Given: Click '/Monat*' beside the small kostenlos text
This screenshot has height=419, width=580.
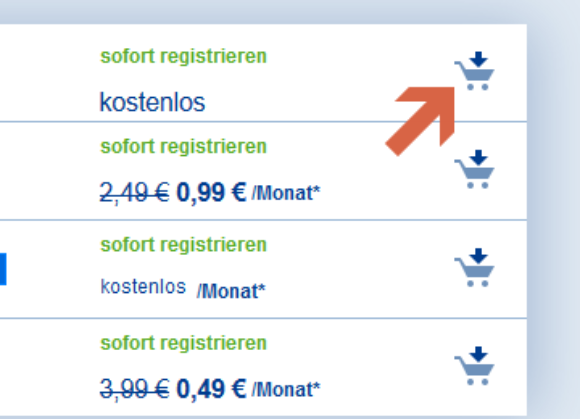Looking at the screenshot, I should tap(231, 291).
